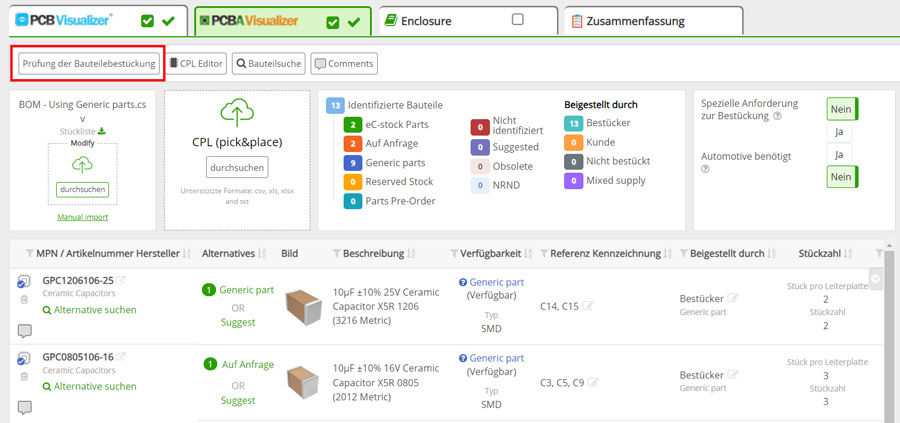Edit Bestücker supplier for GPC0805106-16 row

pos(732,374)
